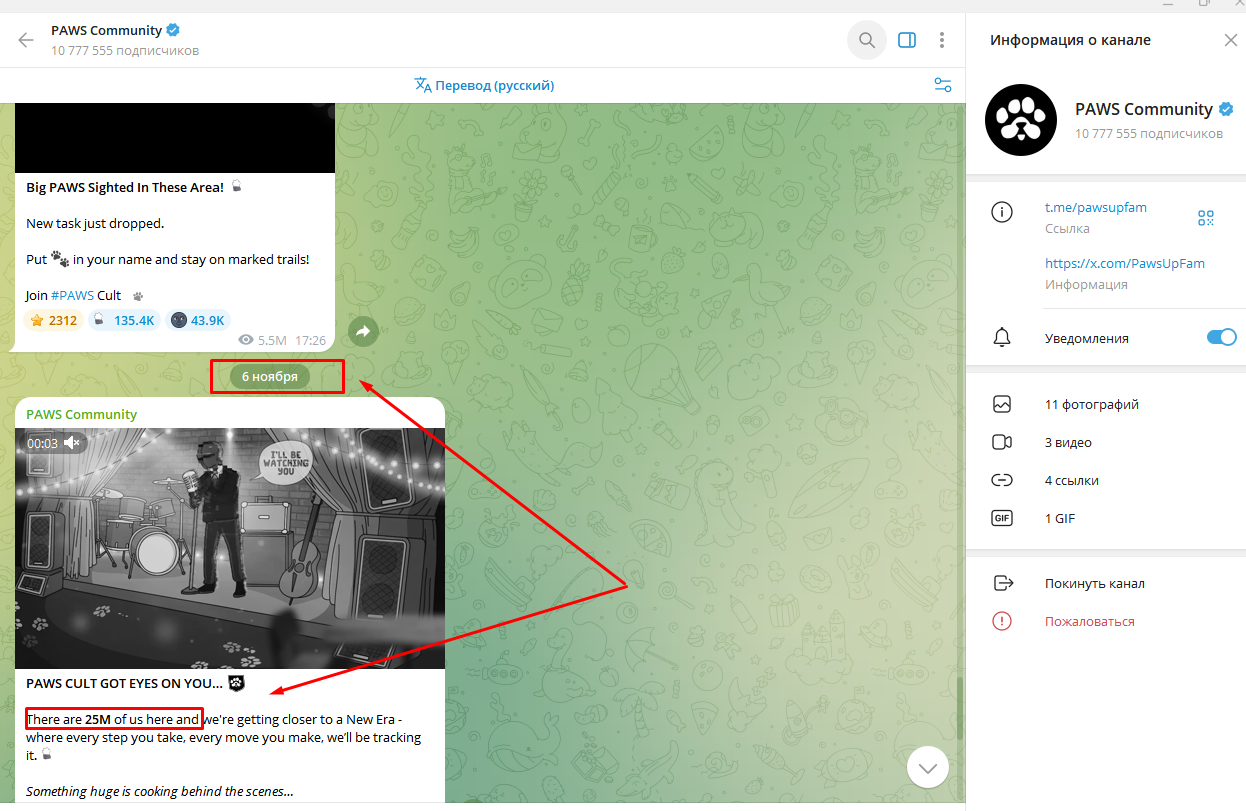Image resolution: width=1246 pixels, height=811 pixels.
Task: Click the black image above Big PAWS post
Action: tap(175, 137)
